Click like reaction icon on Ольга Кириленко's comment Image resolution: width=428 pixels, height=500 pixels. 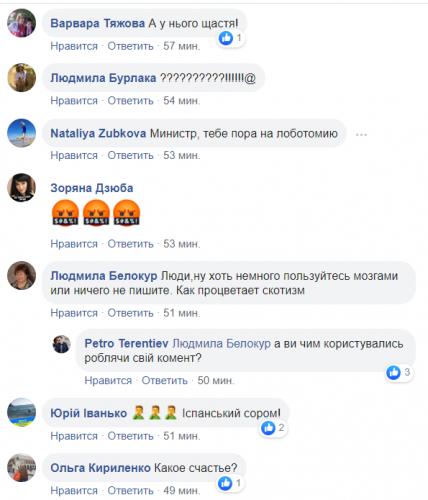(x=225, y=483)
